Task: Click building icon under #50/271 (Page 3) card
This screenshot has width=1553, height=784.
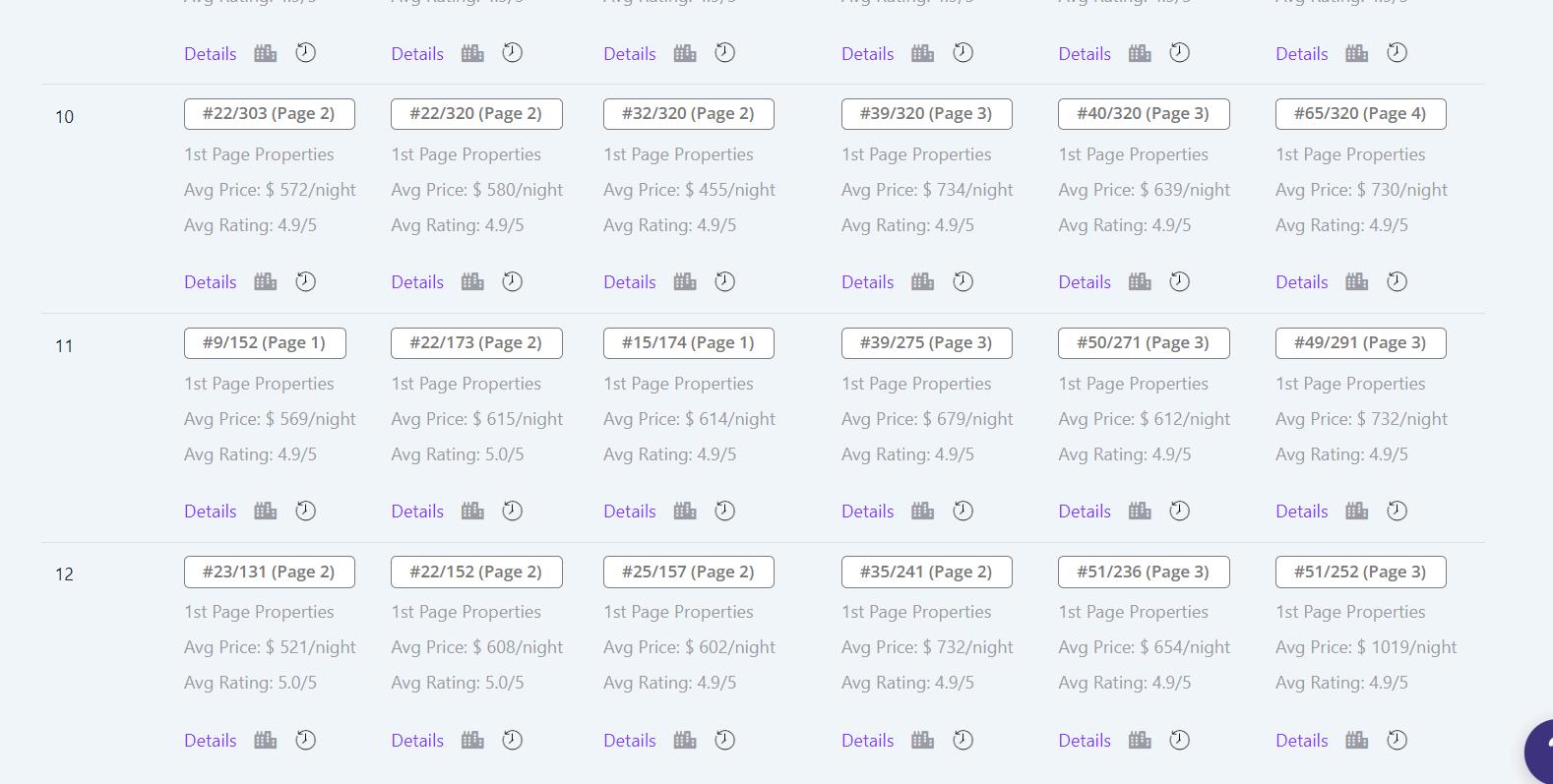Action: pos(1140,512)
